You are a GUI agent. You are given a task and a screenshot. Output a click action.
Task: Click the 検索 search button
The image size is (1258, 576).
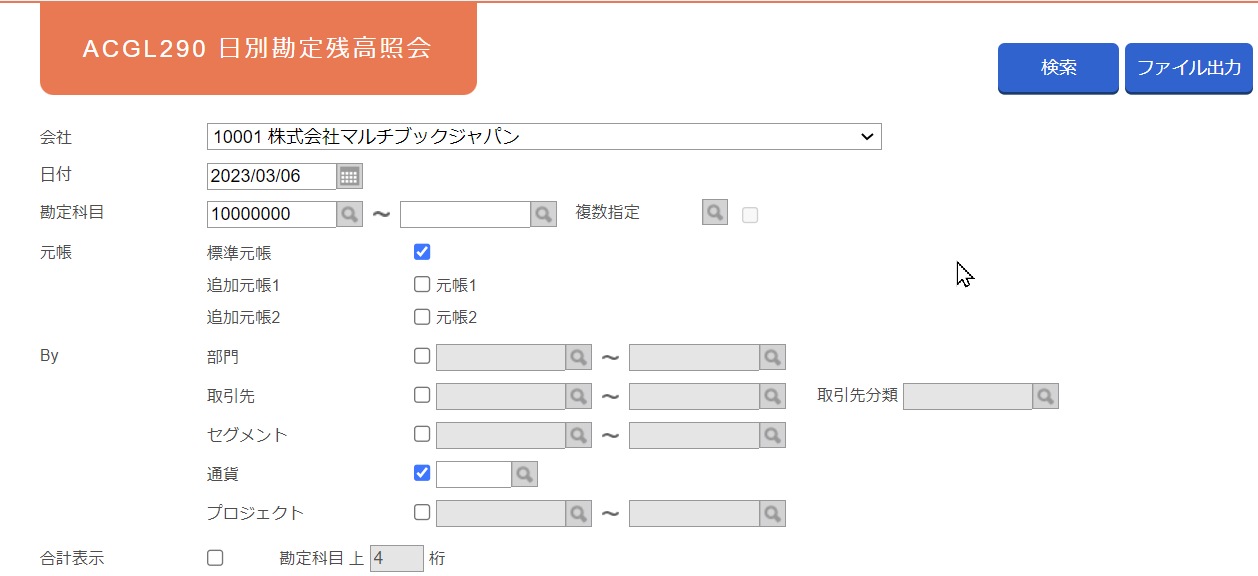(x=1058, y=68)
